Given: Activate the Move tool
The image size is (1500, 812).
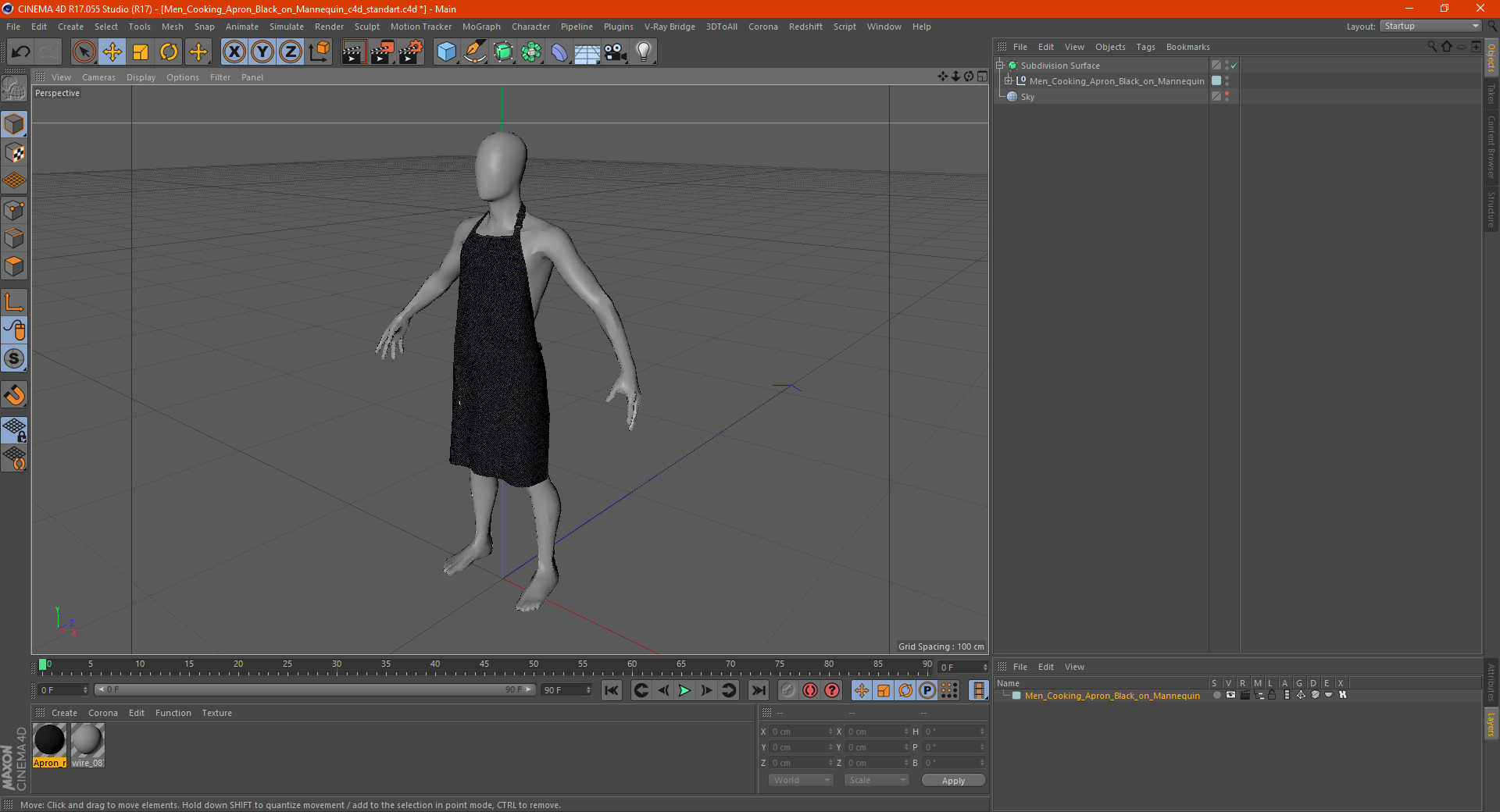Looking at the screenshot, I should (x=112, y=52).
